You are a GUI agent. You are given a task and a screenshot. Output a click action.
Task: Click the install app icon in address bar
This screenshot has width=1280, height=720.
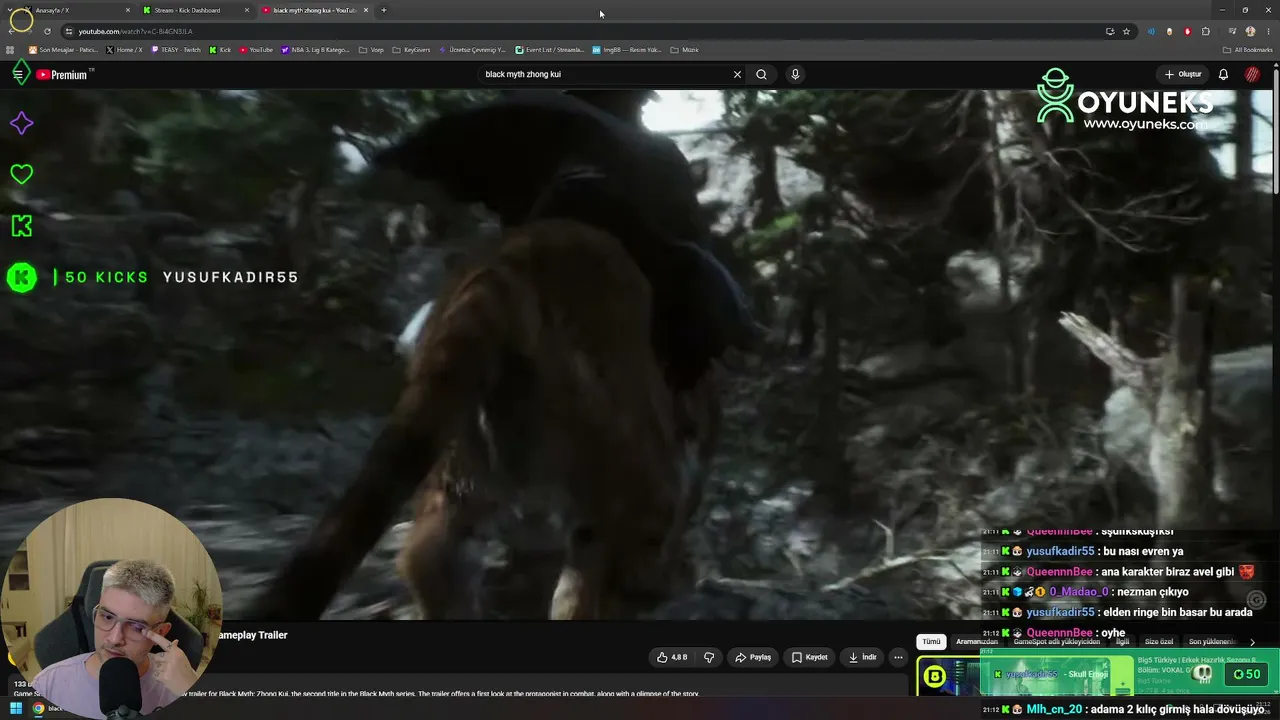click(1110, 31)
